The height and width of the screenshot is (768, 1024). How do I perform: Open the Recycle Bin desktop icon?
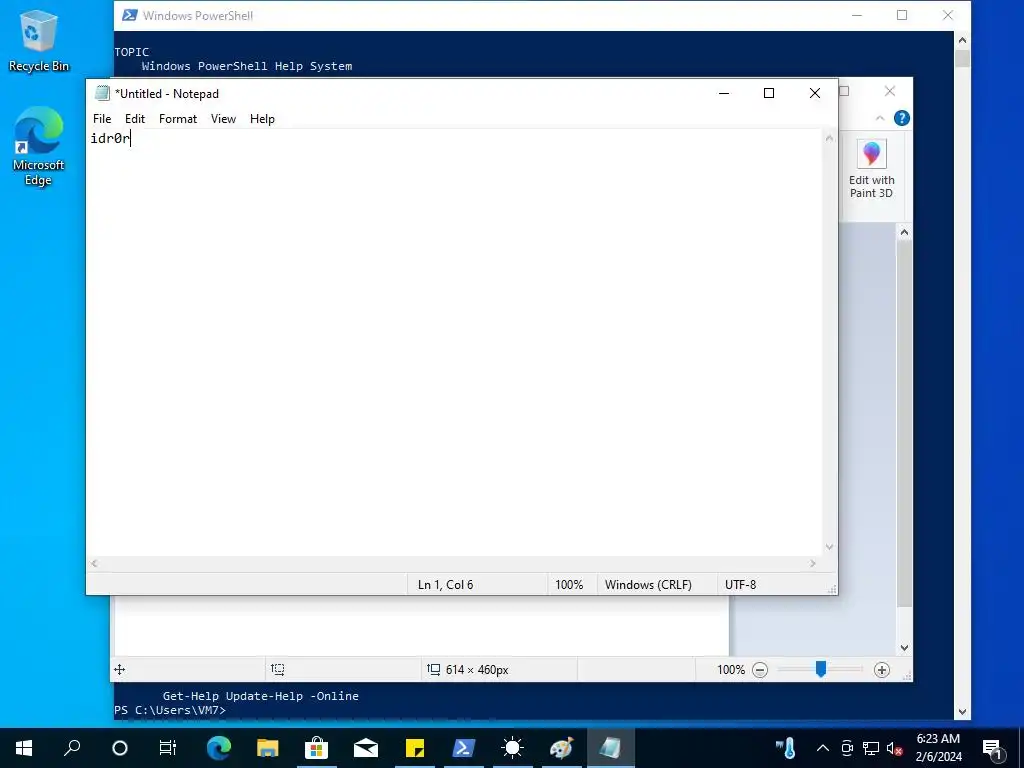[39, 40]
